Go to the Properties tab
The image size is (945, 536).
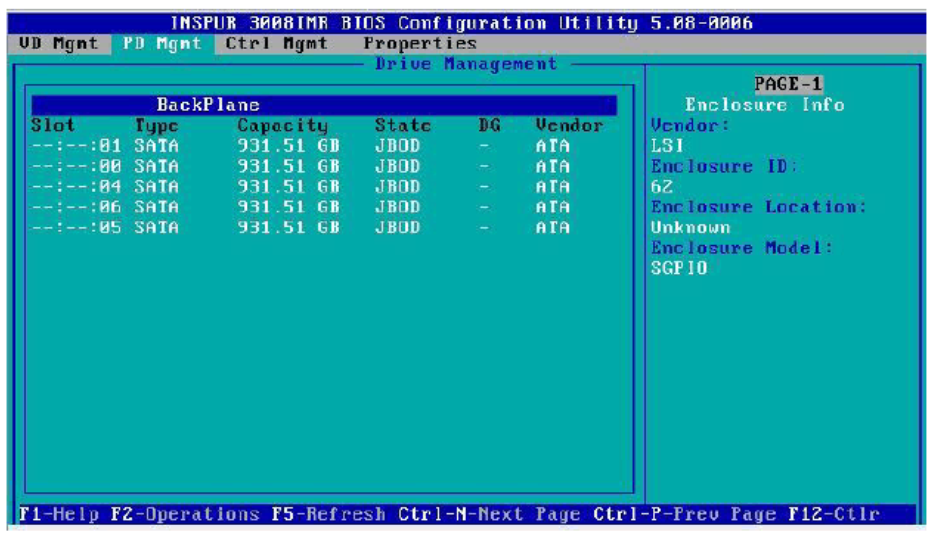[420, 44]
